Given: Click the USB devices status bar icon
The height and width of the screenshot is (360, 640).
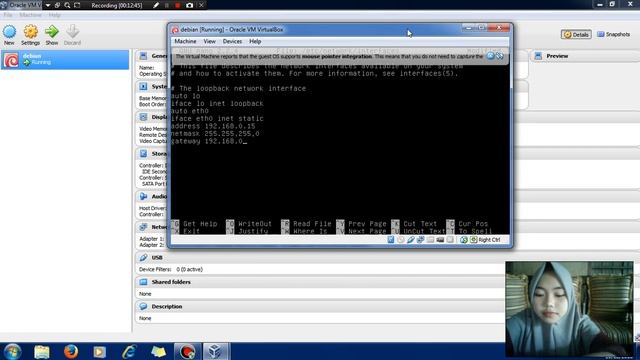Looking at the screenshot, I should pyautogui.click(x=411, y=240).
